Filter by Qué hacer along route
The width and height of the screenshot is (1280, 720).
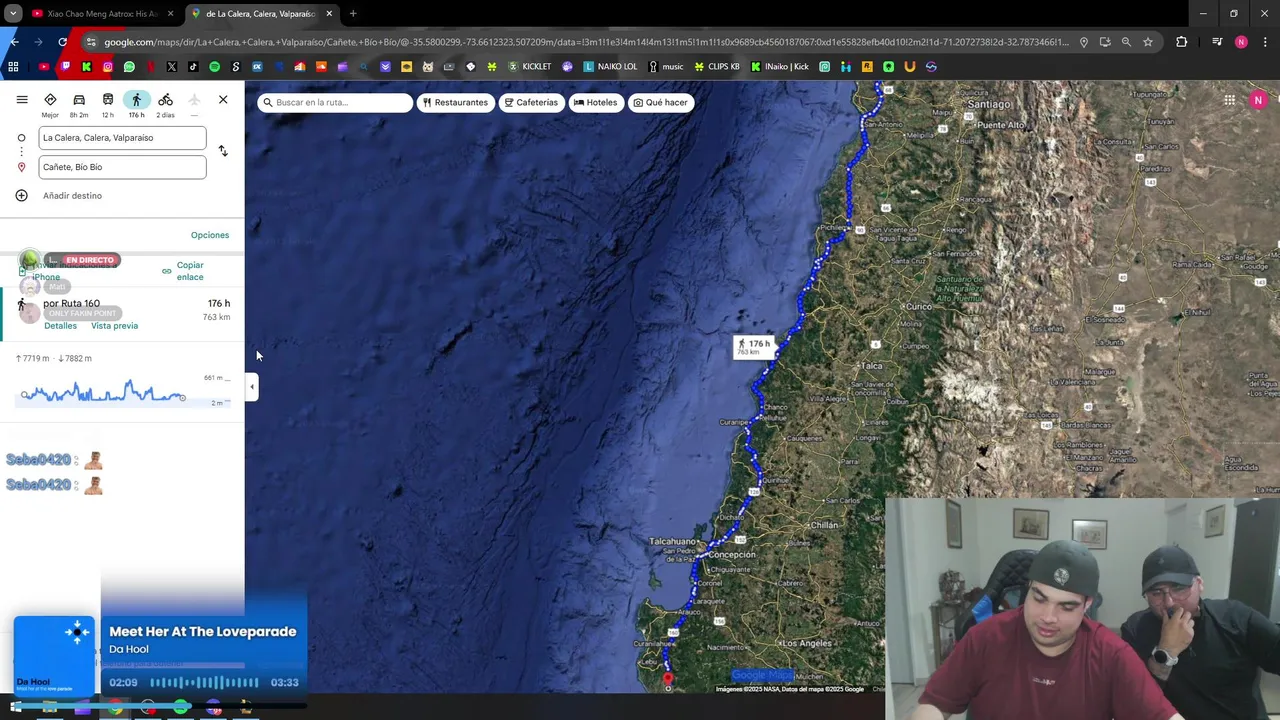660,102
